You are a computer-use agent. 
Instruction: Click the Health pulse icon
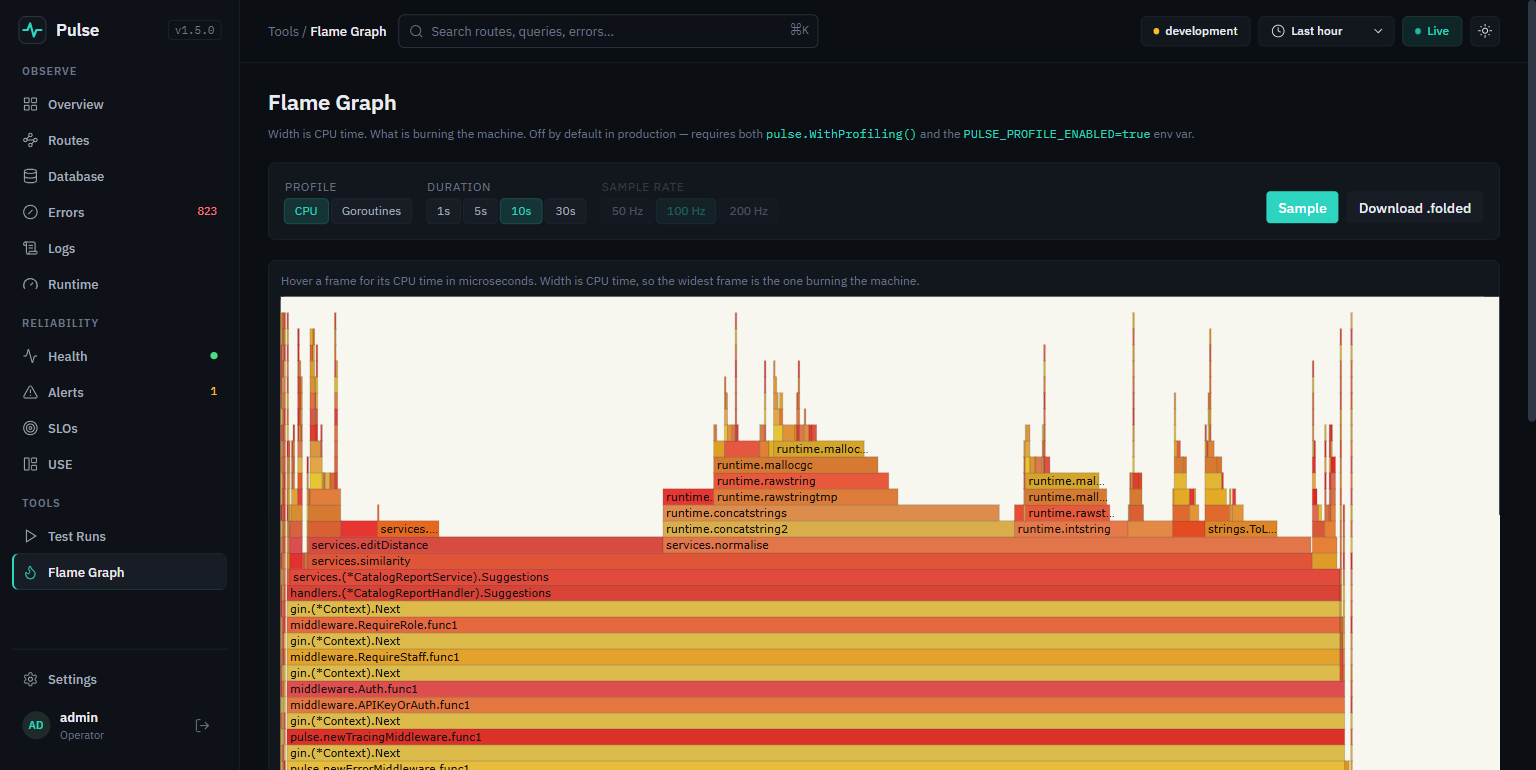(30, 356)
